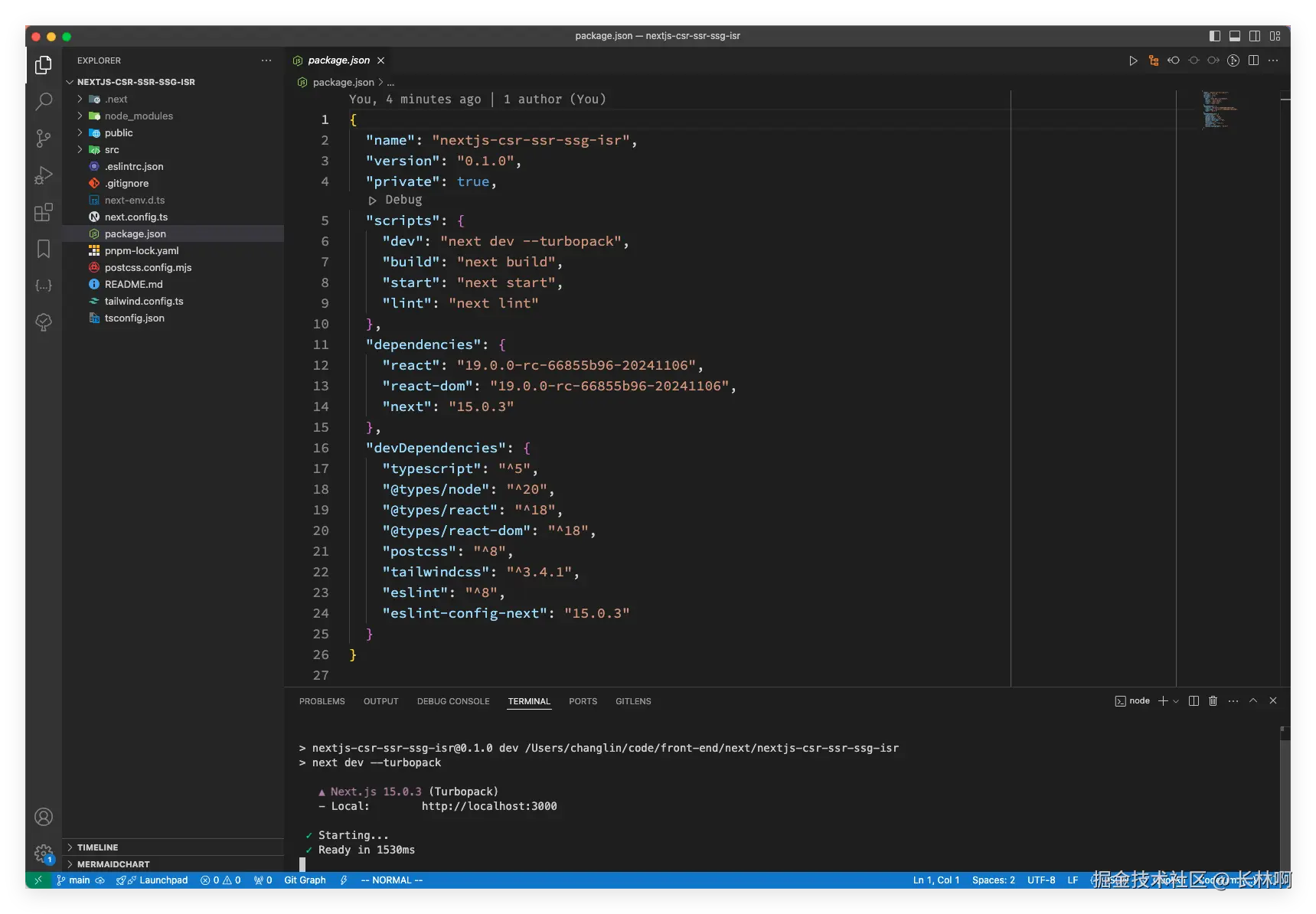Open the Source Control view
The width and height of the screenshot is (1316, 914).
[x=44, y=139]
